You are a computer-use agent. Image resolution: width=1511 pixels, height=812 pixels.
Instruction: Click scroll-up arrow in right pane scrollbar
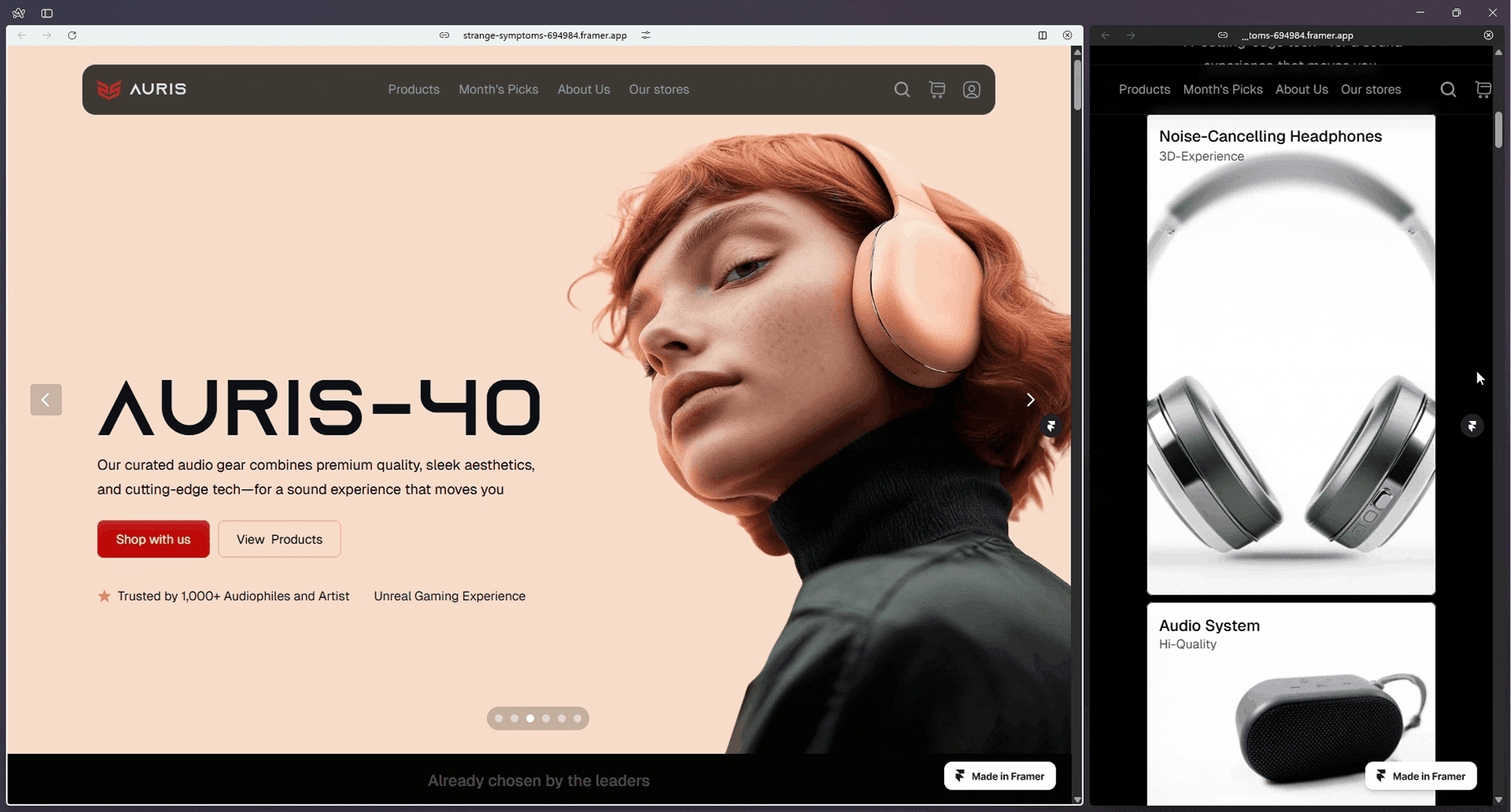pos(1498,52)
